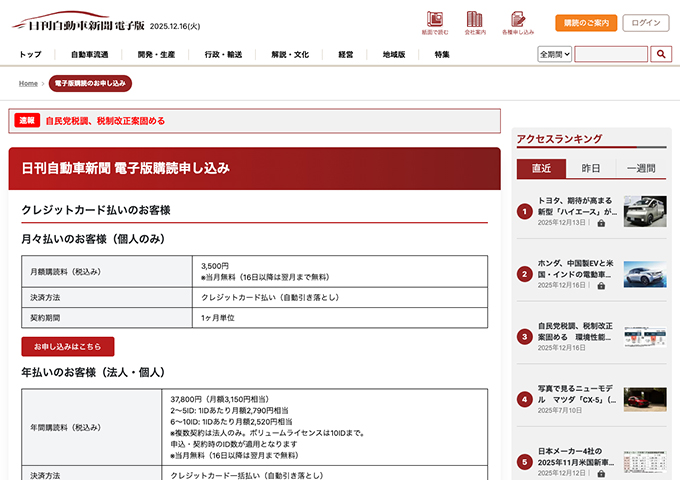Screen dimensions: 680x480
Task: Click the rank 1 number badge
Action: click(x=525, y=212)
